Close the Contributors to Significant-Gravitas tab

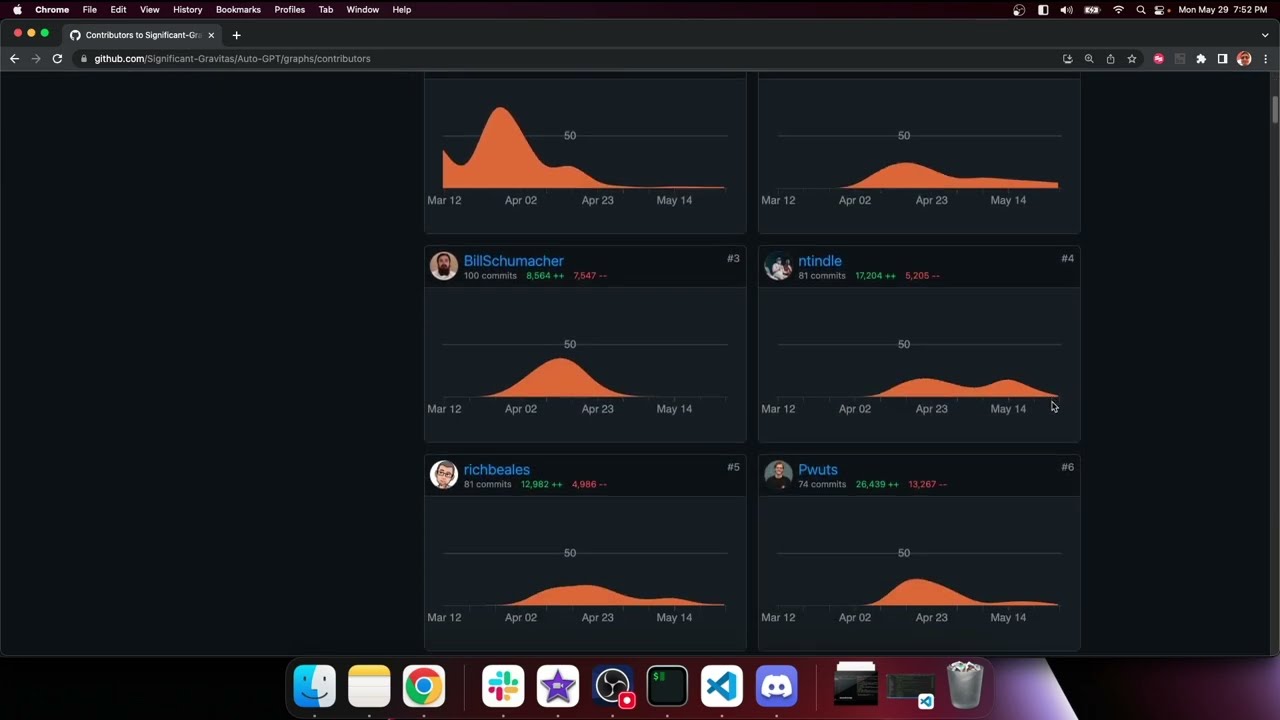(211, 35)
